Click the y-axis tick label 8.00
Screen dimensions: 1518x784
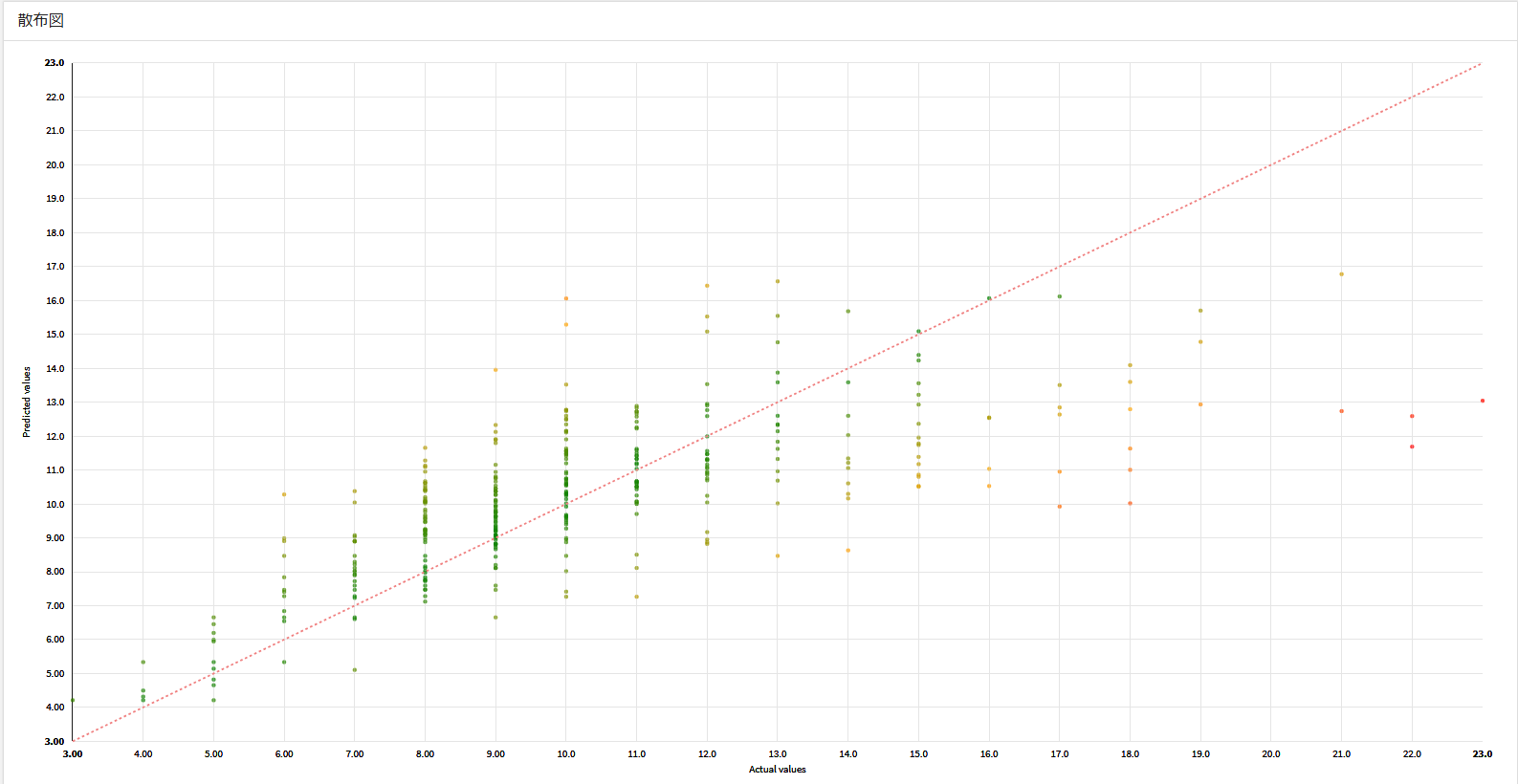click(55, 572)
